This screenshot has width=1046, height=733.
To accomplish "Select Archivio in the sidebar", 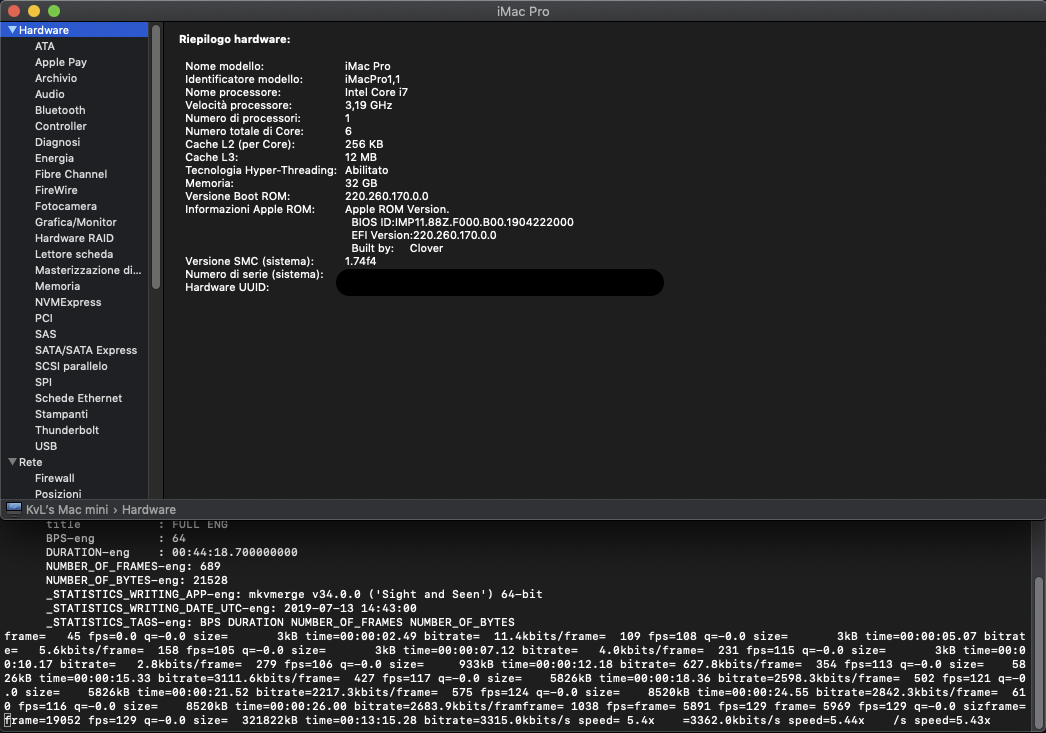I will [56, 78].
